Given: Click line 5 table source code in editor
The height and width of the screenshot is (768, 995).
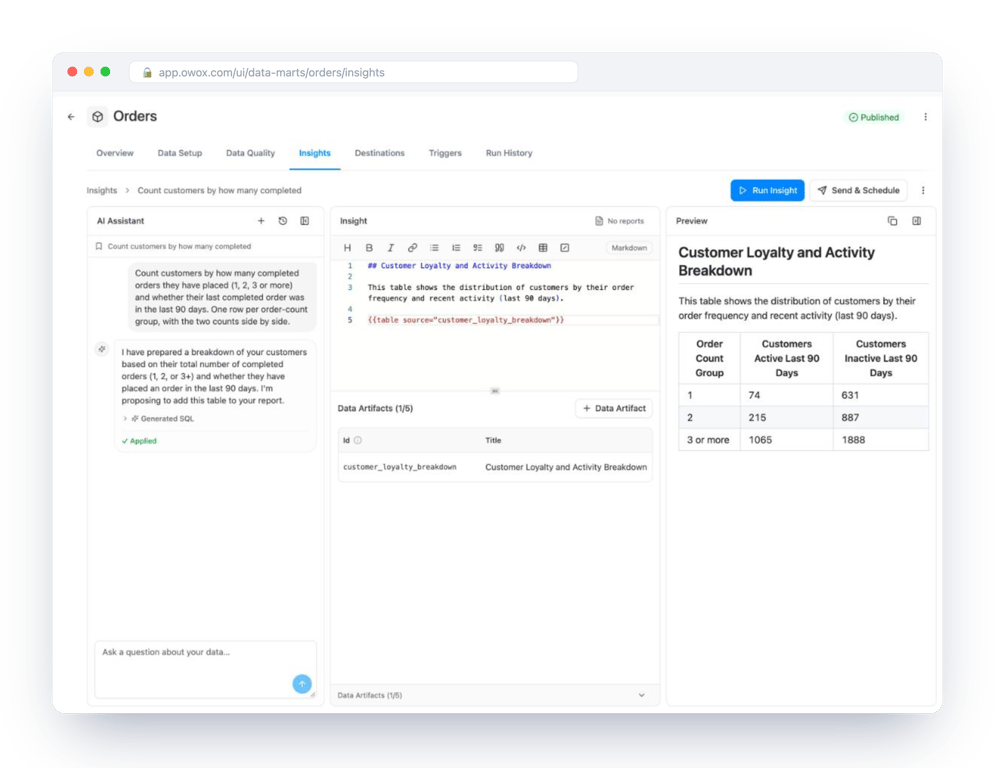Looking at the screenshot, I should pos(466,320).
